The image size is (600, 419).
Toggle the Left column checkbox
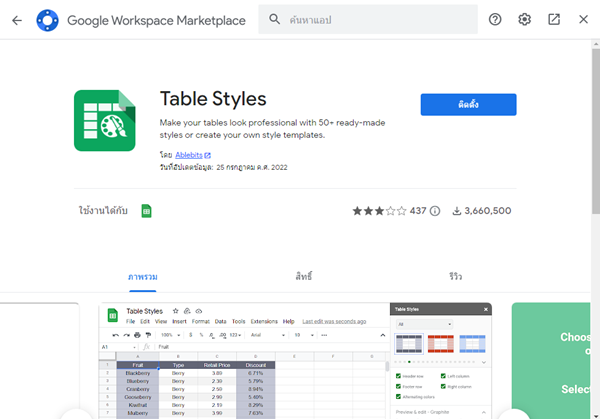click(x=443, y=376)
